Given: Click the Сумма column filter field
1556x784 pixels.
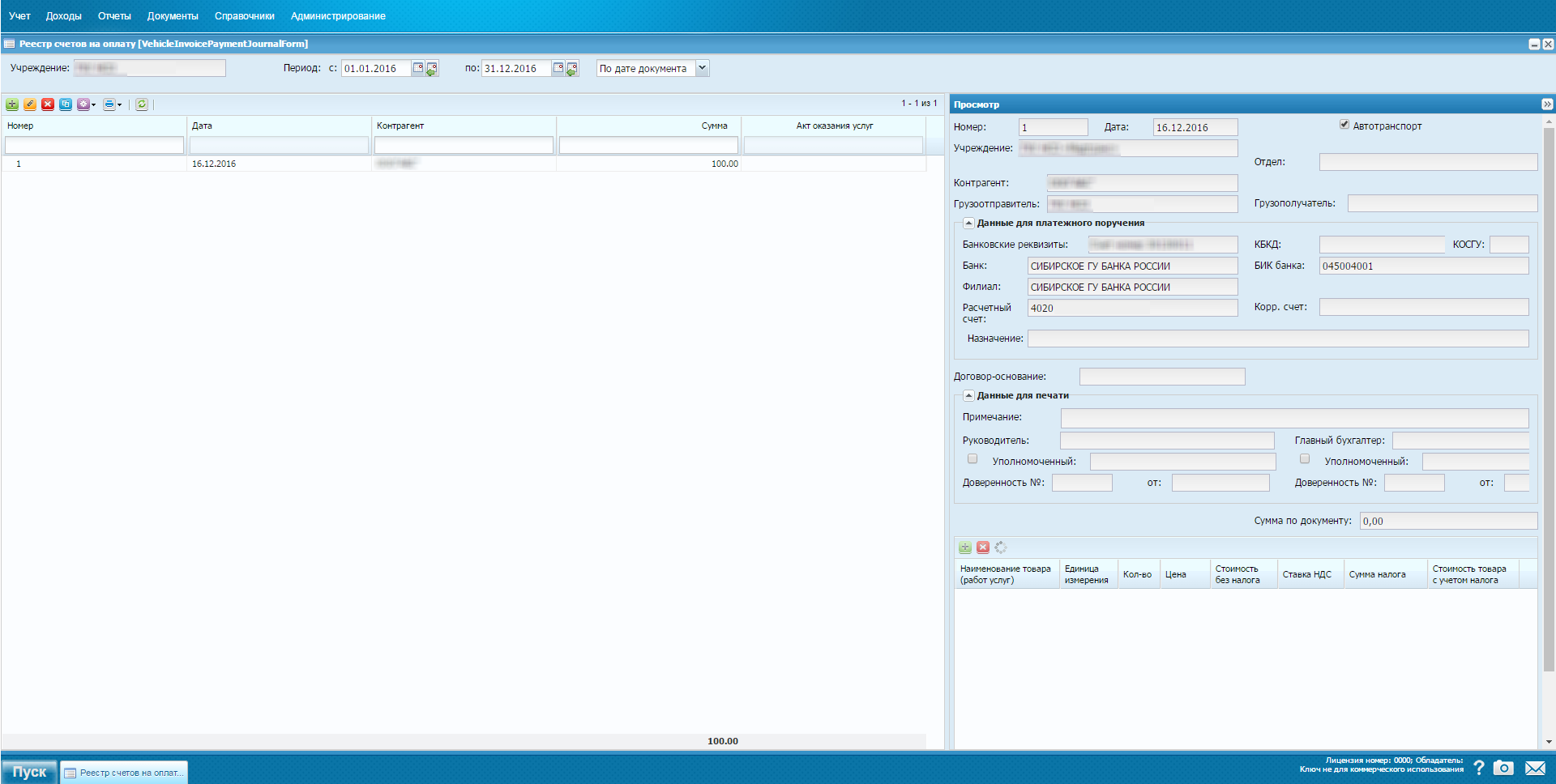Looking at the screenshot, I should (x=648, y=145).
